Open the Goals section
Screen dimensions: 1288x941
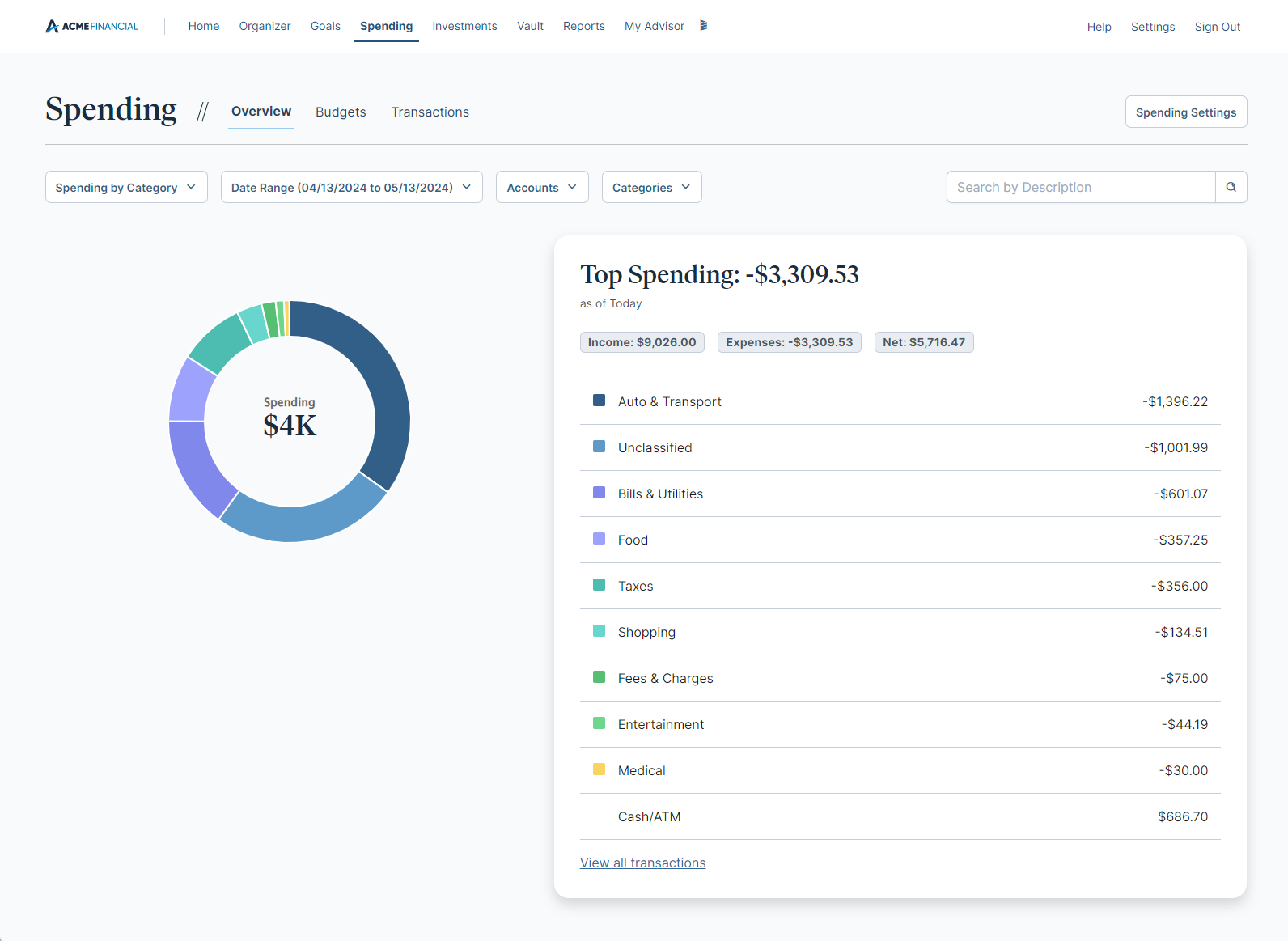(325, 26)
